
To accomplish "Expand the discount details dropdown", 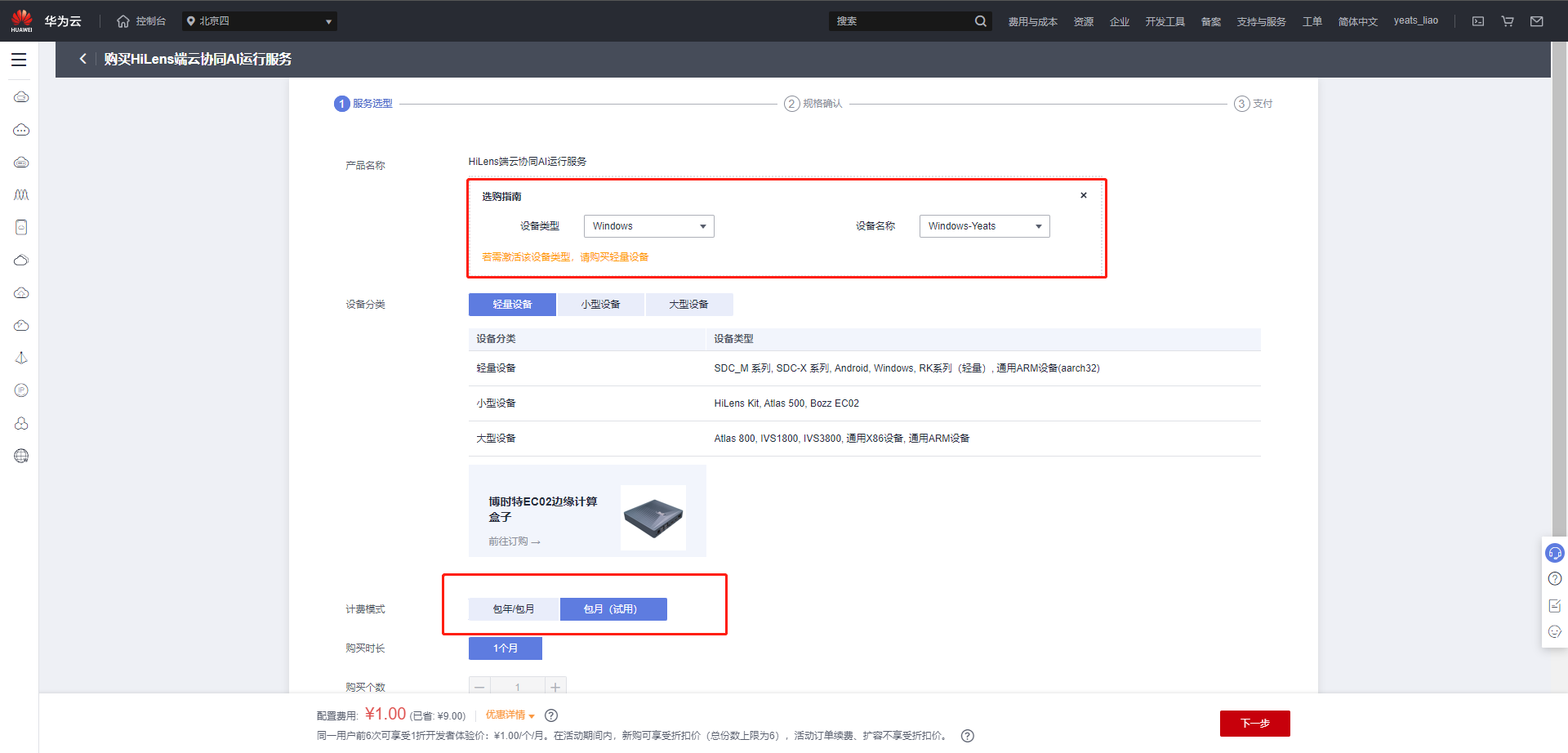I will pos(510,715).
